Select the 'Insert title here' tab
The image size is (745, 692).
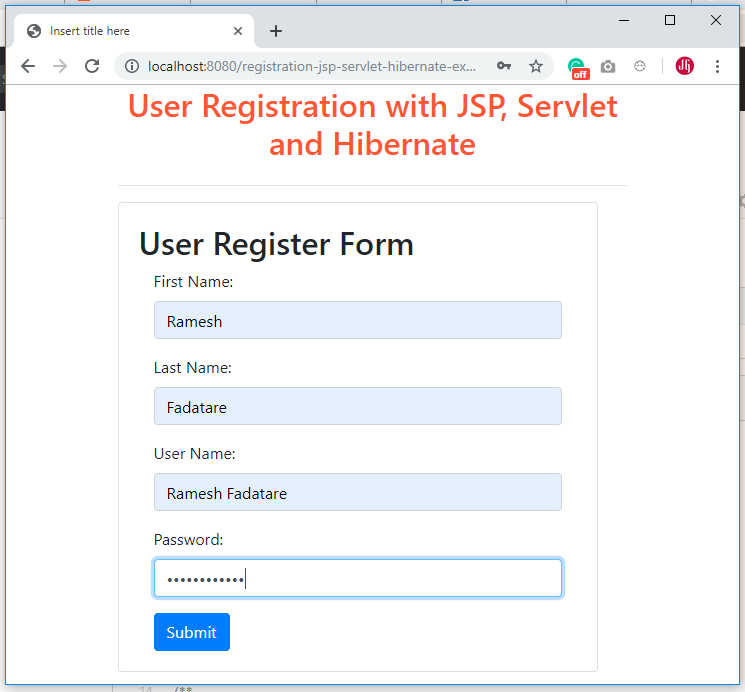(x=134, y=31)
